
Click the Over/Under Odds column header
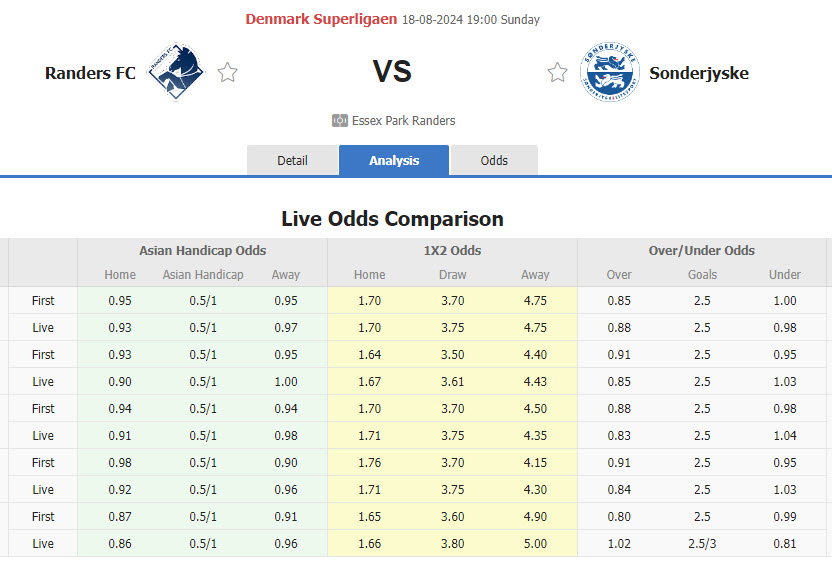point(702,251)
